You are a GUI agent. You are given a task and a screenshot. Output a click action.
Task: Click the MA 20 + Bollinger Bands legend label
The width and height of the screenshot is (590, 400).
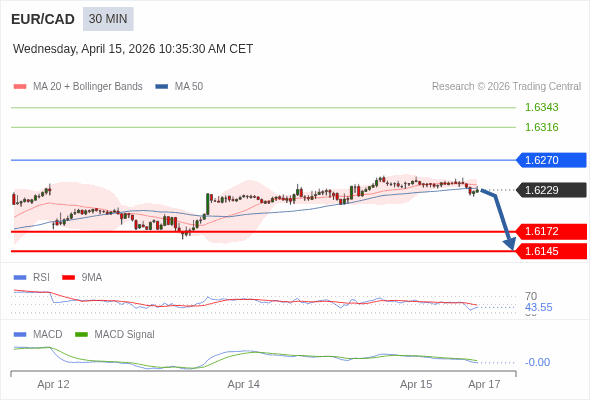click(88, 87)
